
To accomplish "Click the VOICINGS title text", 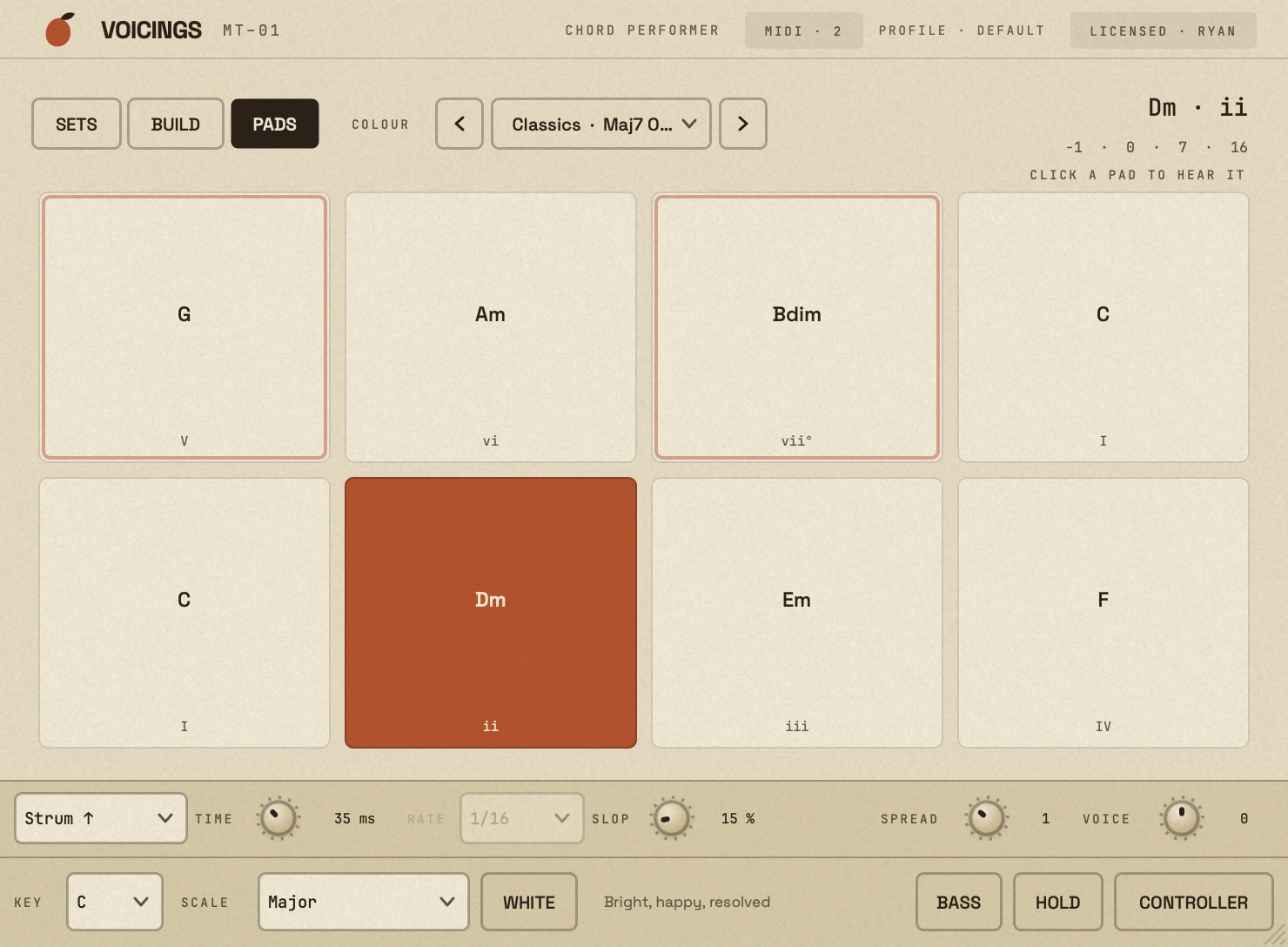I will [151, 30].
